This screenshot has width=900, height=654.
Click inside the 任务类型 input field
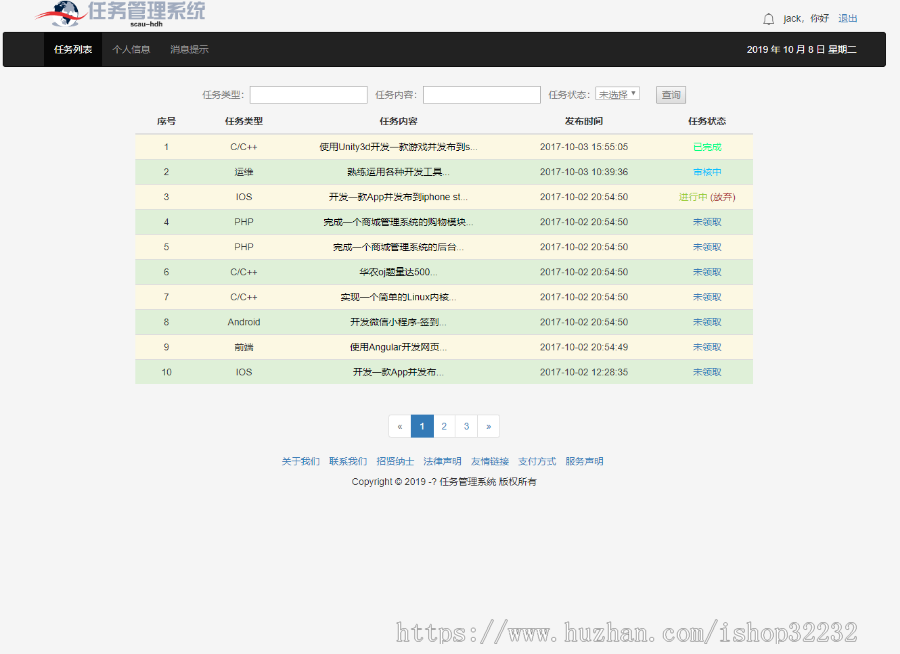tap(308, 94)
